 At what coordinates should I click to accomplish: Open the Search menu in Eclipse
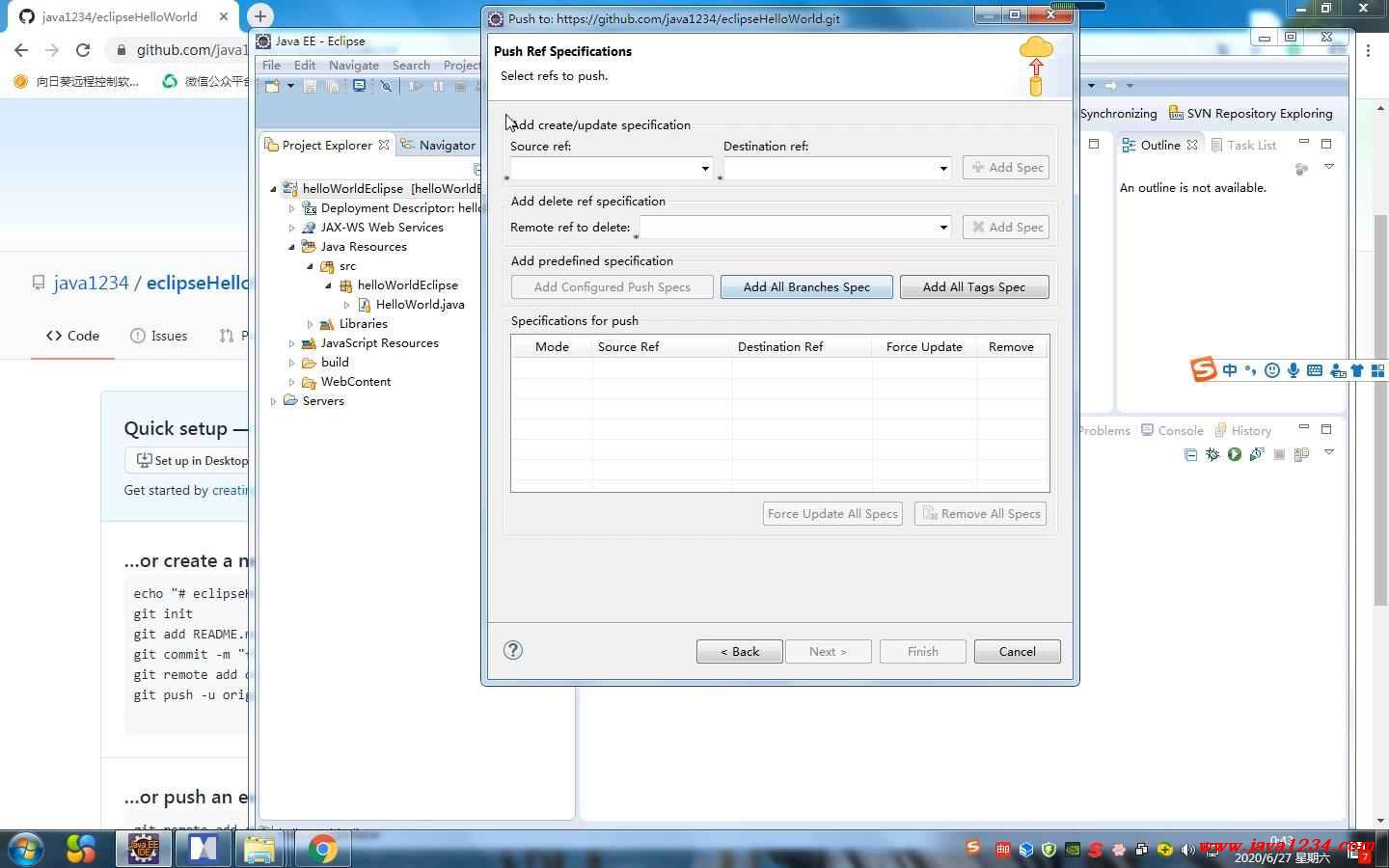411,66
